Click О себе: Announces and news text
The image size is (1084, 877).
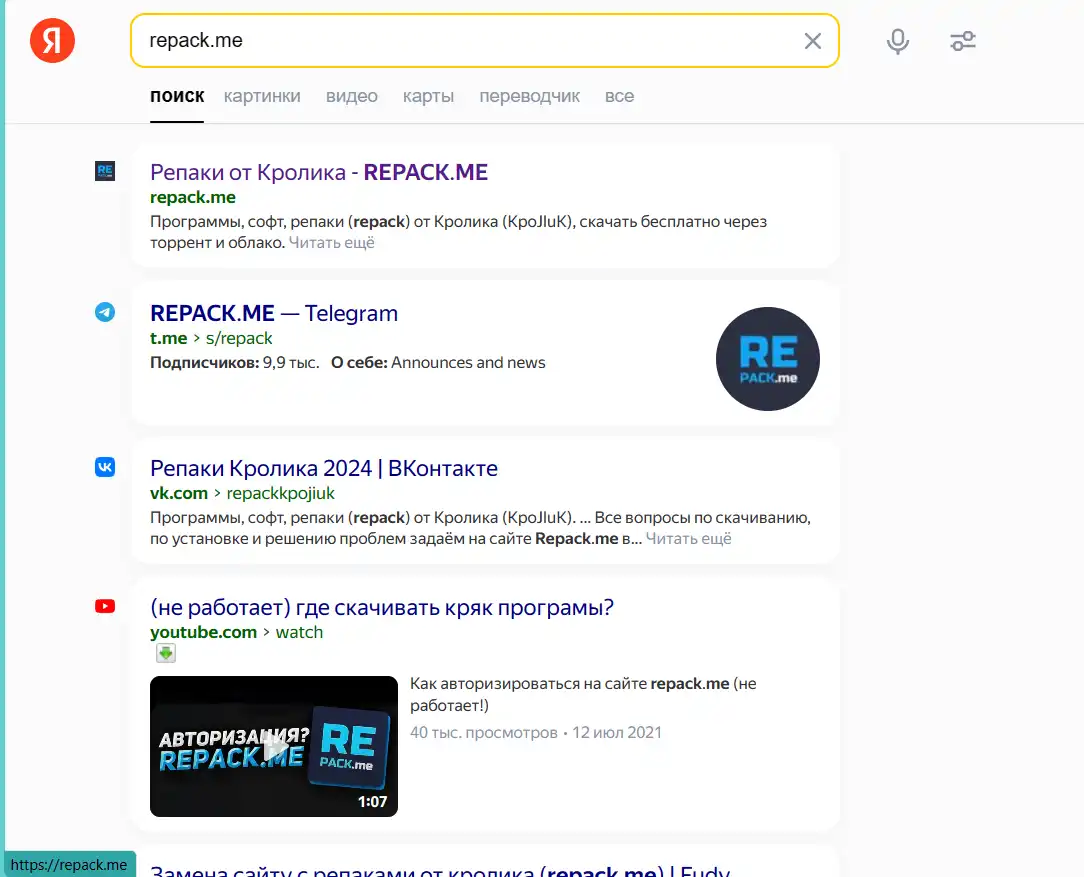tap(438, 363)
